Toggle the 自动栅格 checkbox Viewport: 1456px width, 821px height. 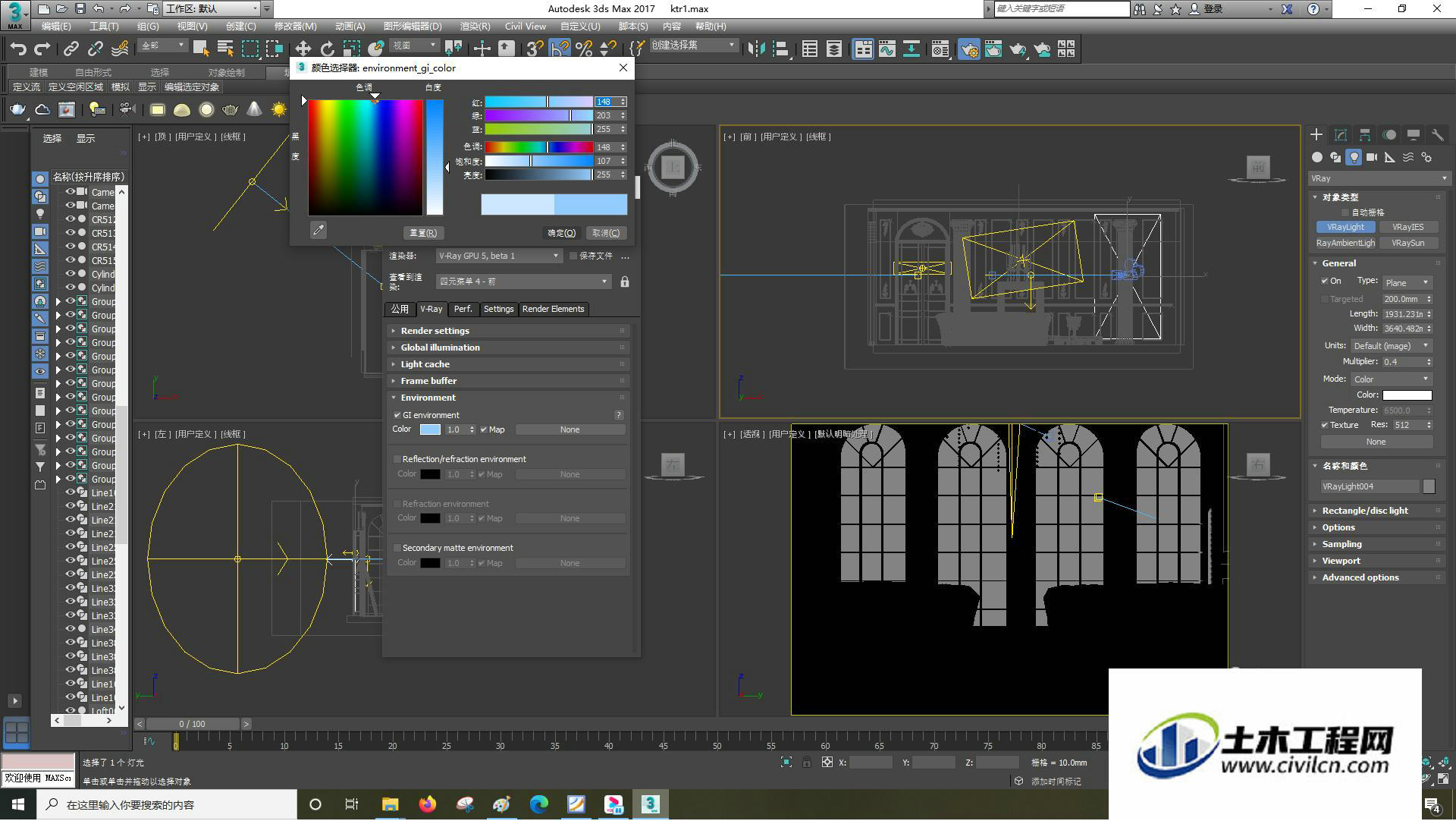[x=1345, y=212]
